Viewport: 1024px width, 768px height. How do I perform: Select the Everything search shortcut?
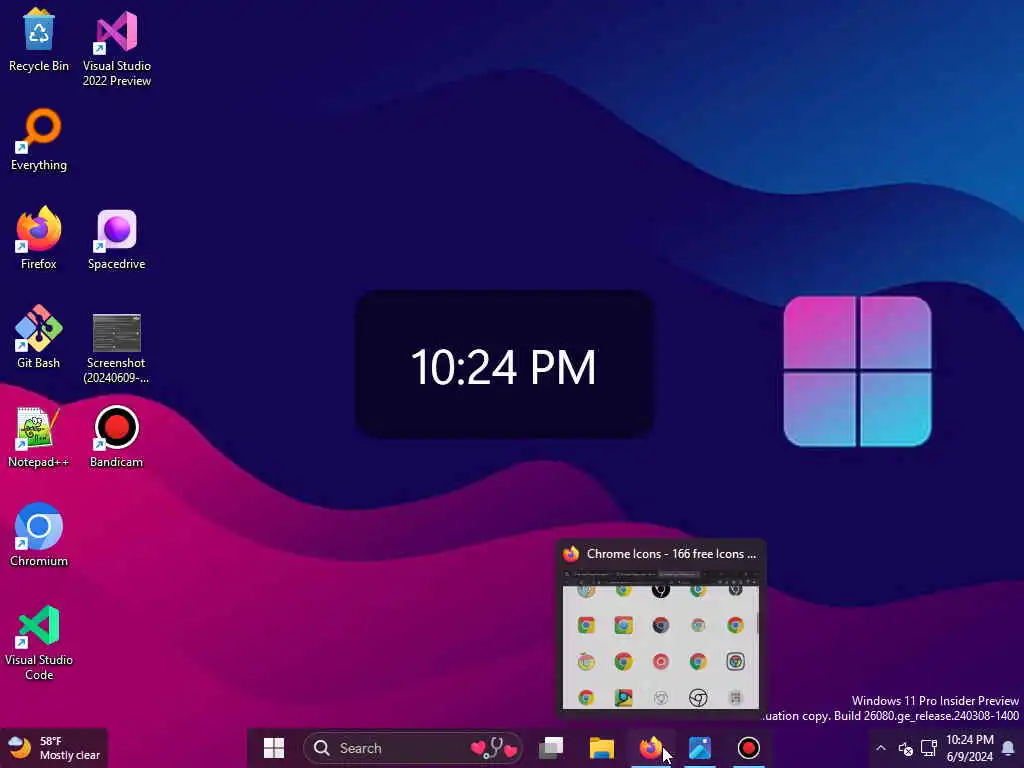coord(39,140)
